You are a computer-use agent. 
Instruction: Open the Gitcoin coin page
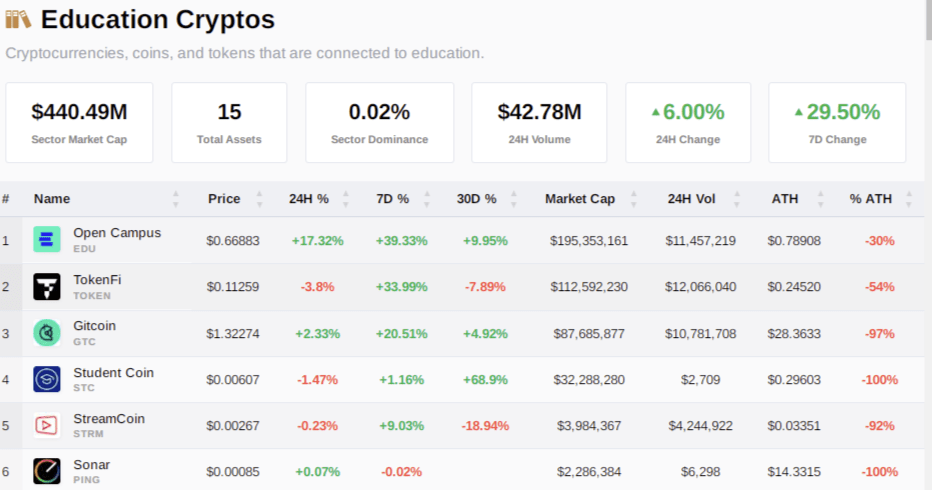click(x=95, y=326)
